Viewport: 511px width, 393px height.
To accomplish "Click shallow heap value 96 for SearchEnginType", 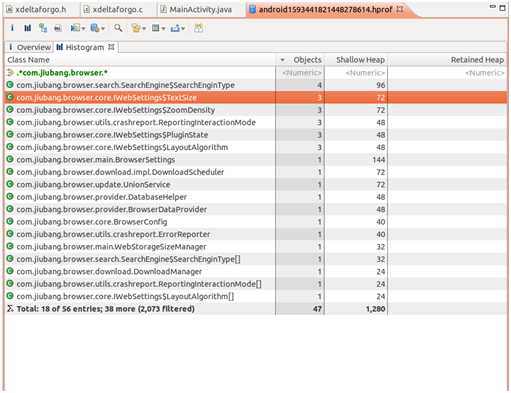I will (x=381, y=85).
